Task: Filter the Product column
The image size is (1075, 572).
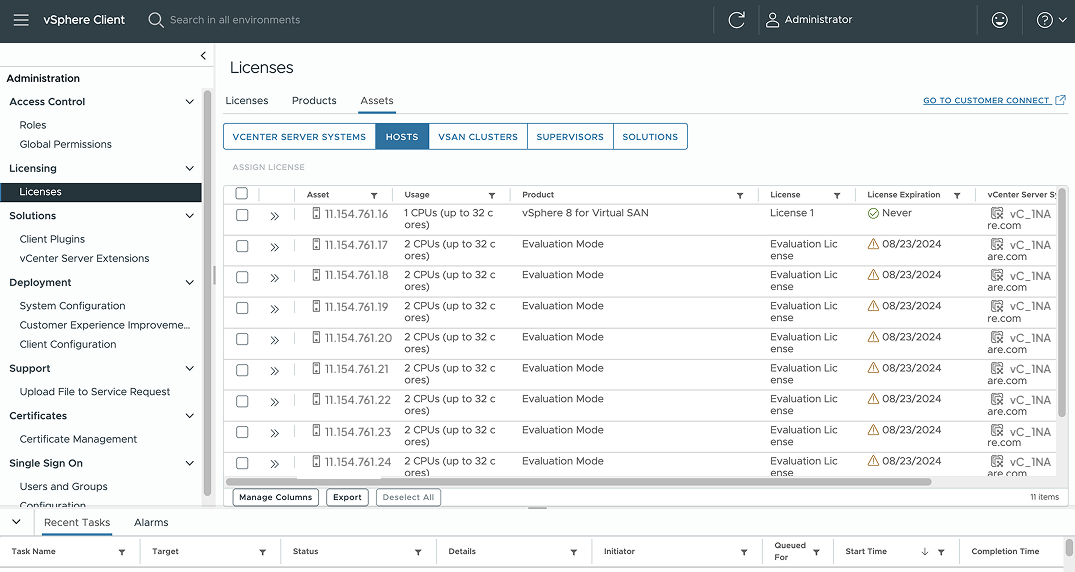Action: click(x=740, y=195)
